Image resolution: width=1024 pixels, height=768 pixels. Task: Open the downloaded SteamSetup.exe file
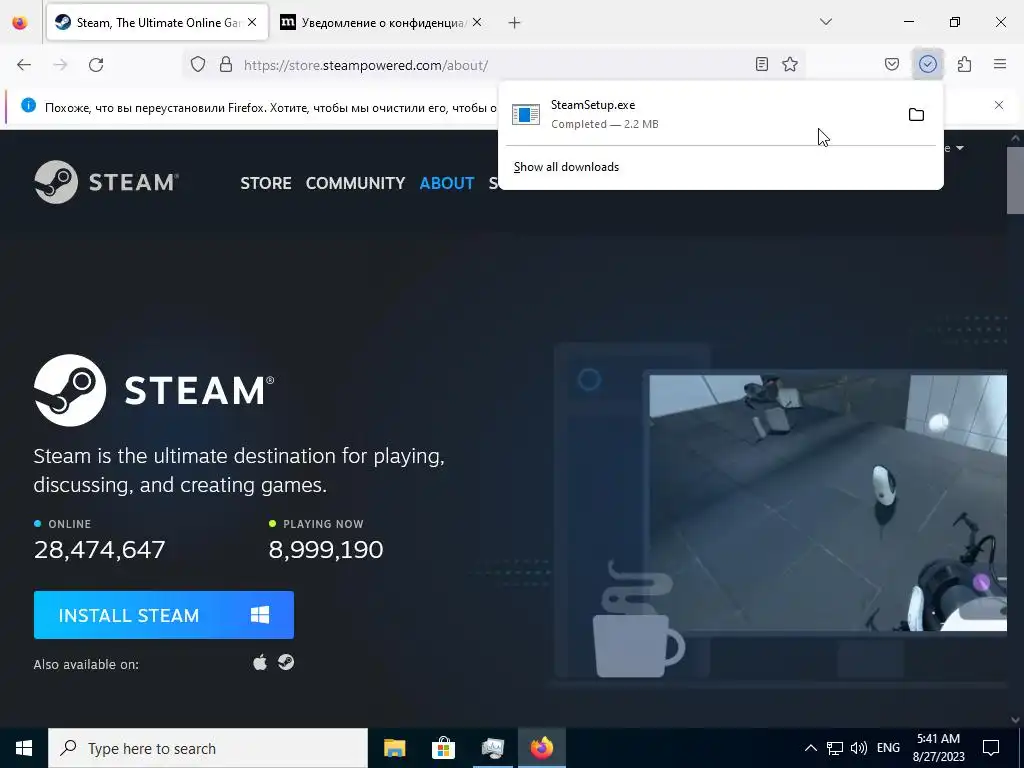coord(702,114)
